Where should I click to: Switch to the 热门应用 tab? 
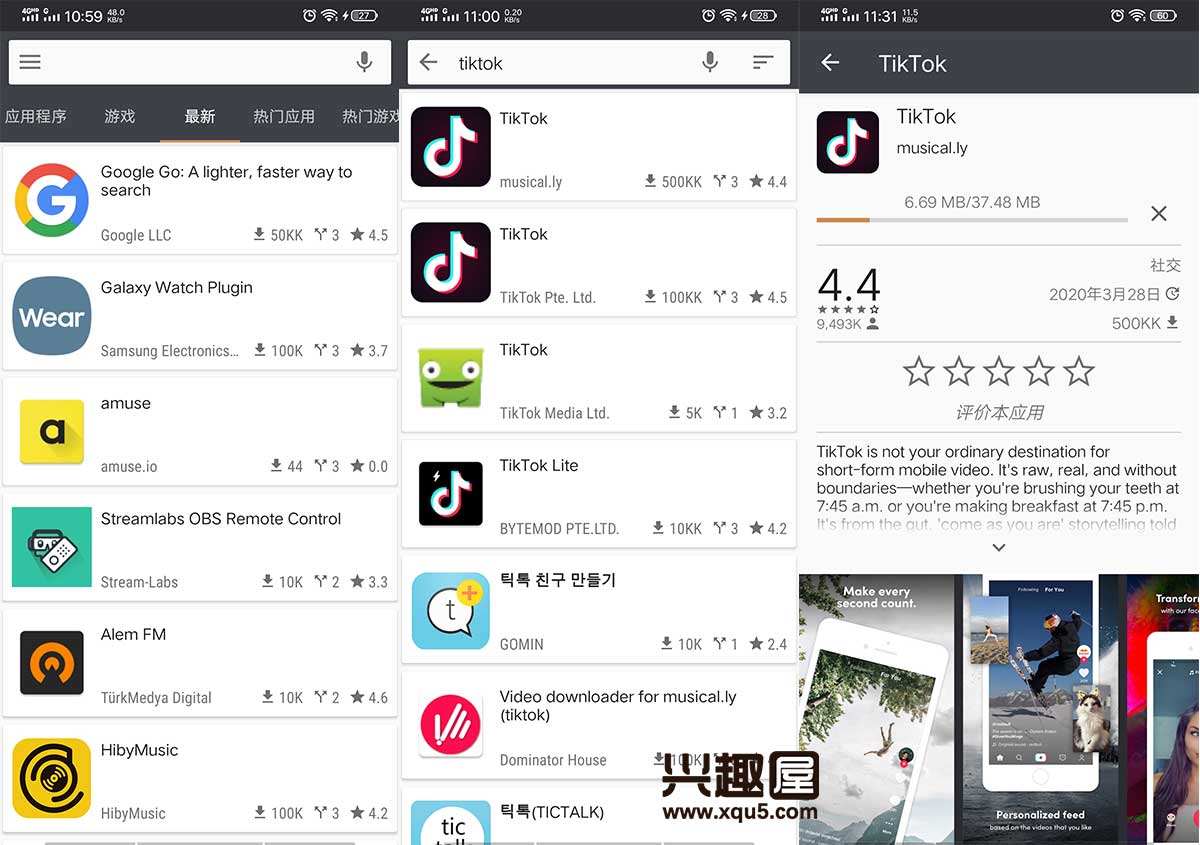point(284,116)
